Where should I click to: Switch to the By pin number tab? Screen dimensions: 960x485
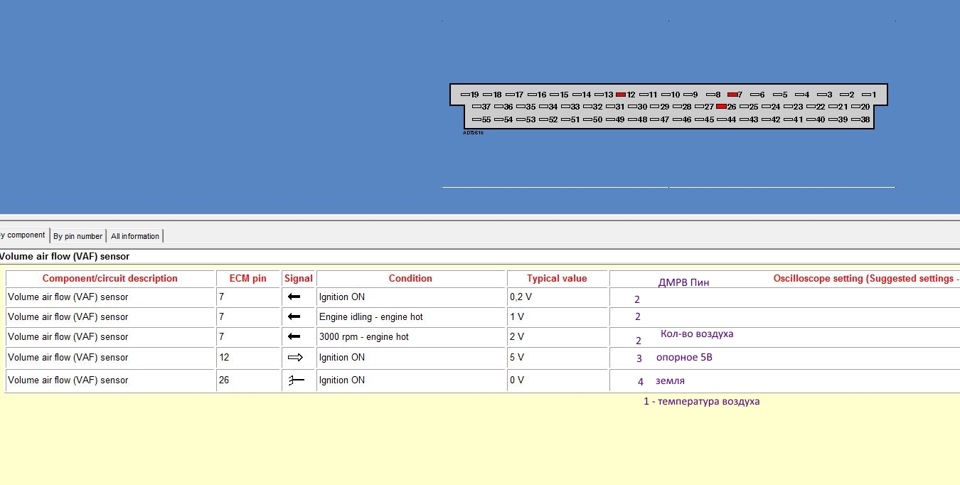(78, 236)
